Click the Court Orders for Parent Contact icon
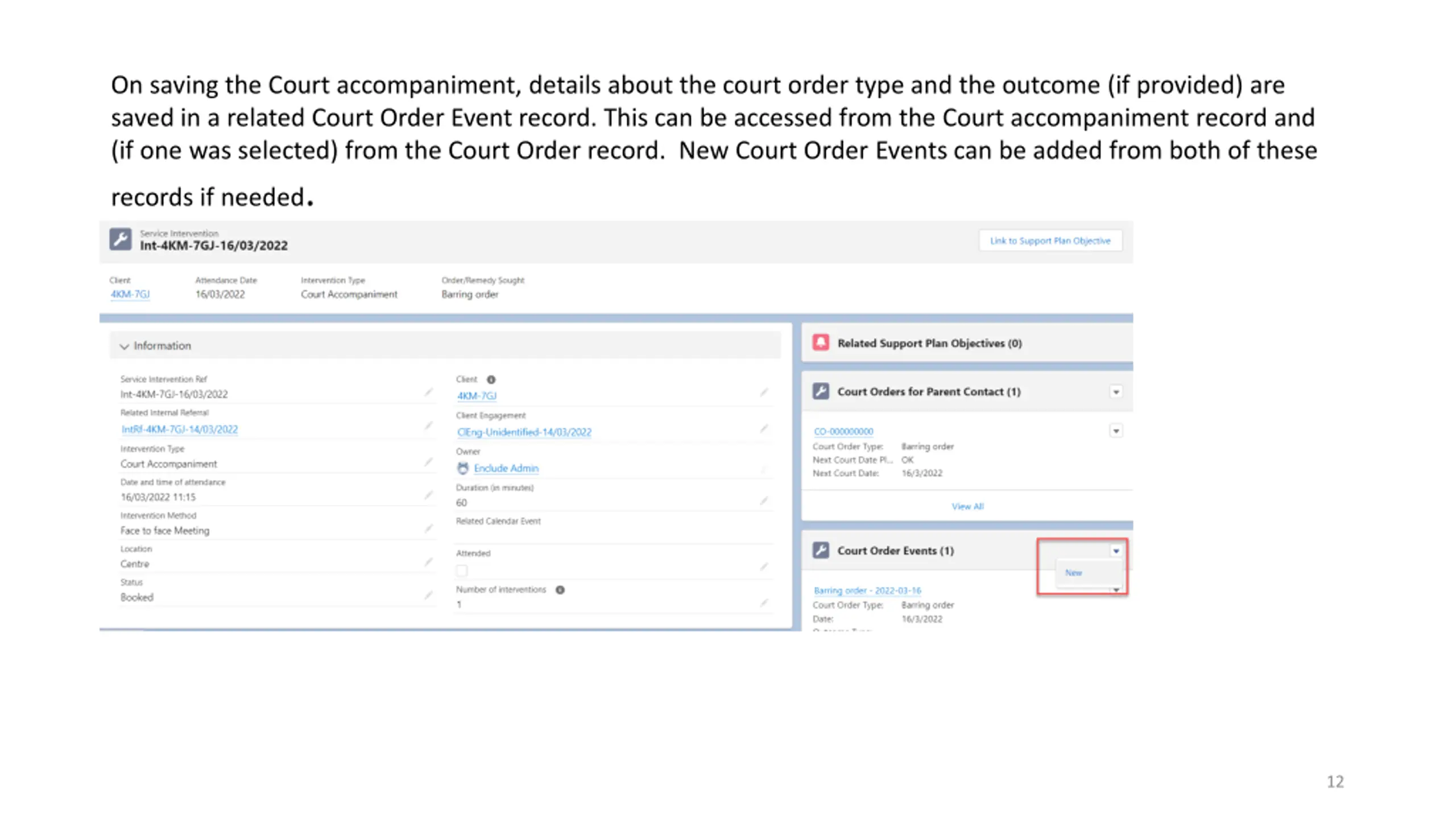Screen dimensions: 1456x819 coord(820,391)
